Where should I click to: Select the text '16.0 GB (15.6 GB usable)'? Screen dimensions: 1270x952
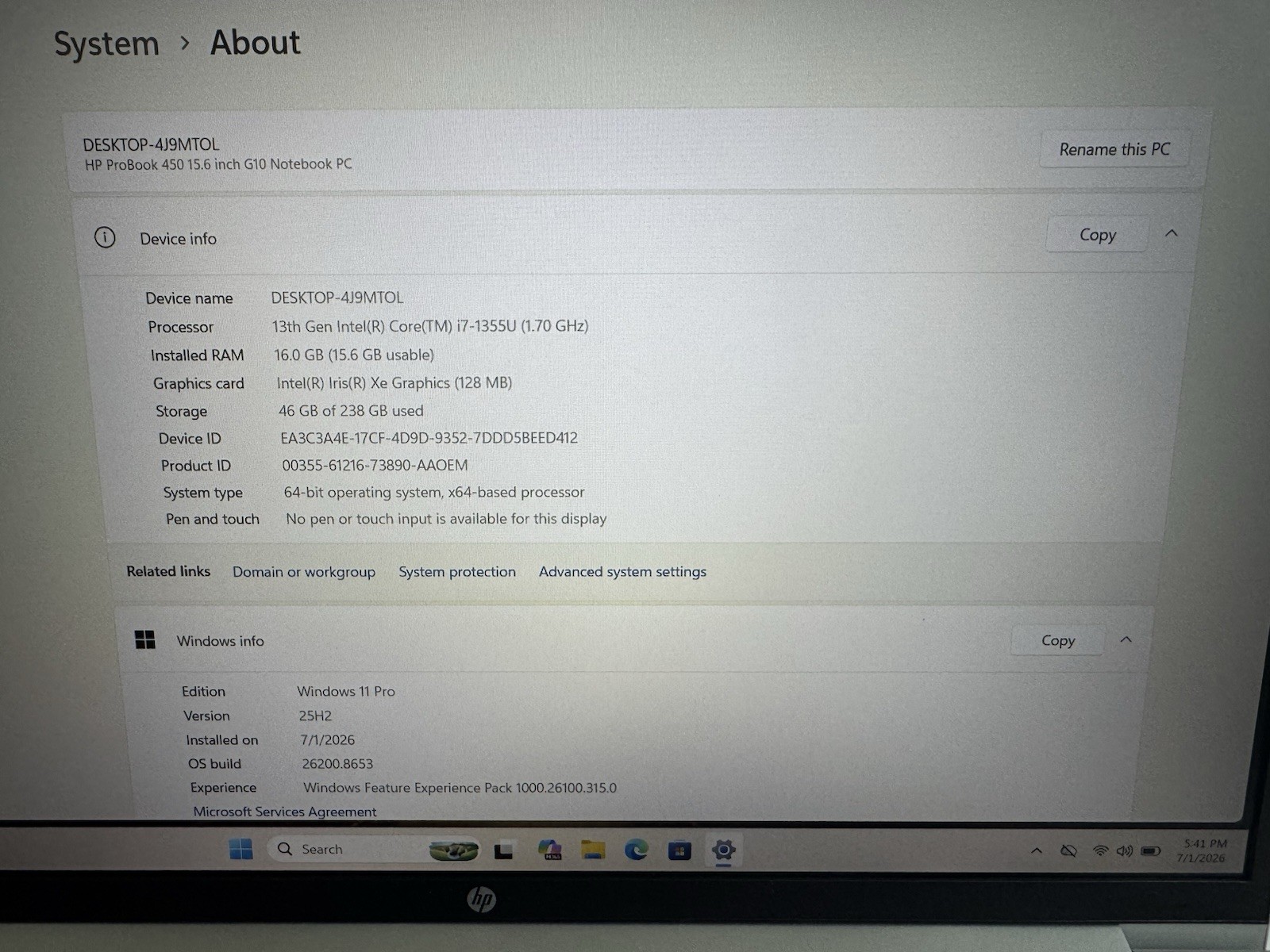pos(354,355)
